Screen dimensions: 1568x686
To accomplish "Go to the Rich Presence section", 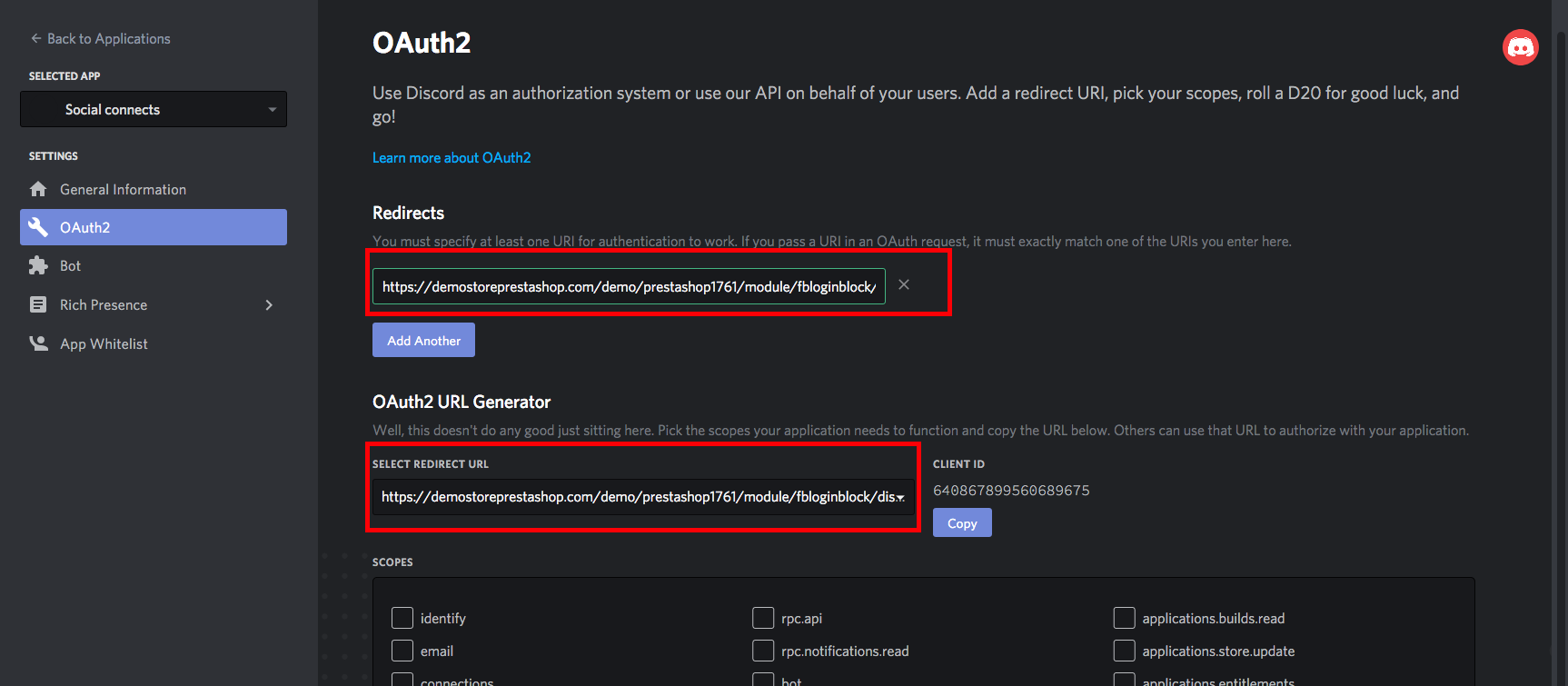I will pos(154,304).
